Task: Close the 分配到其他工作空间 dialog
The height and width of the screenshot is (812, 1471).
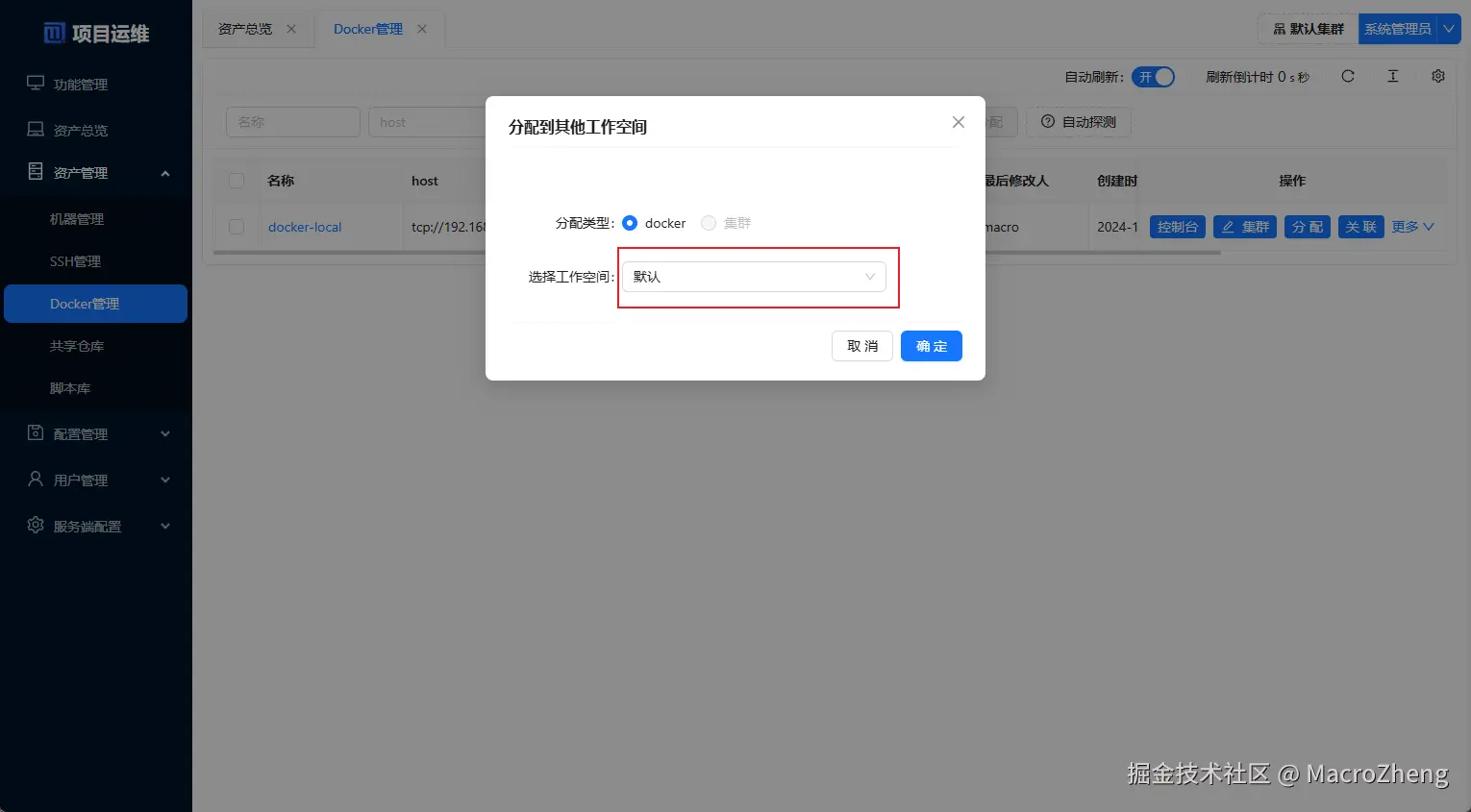Action: pos(959,122)
